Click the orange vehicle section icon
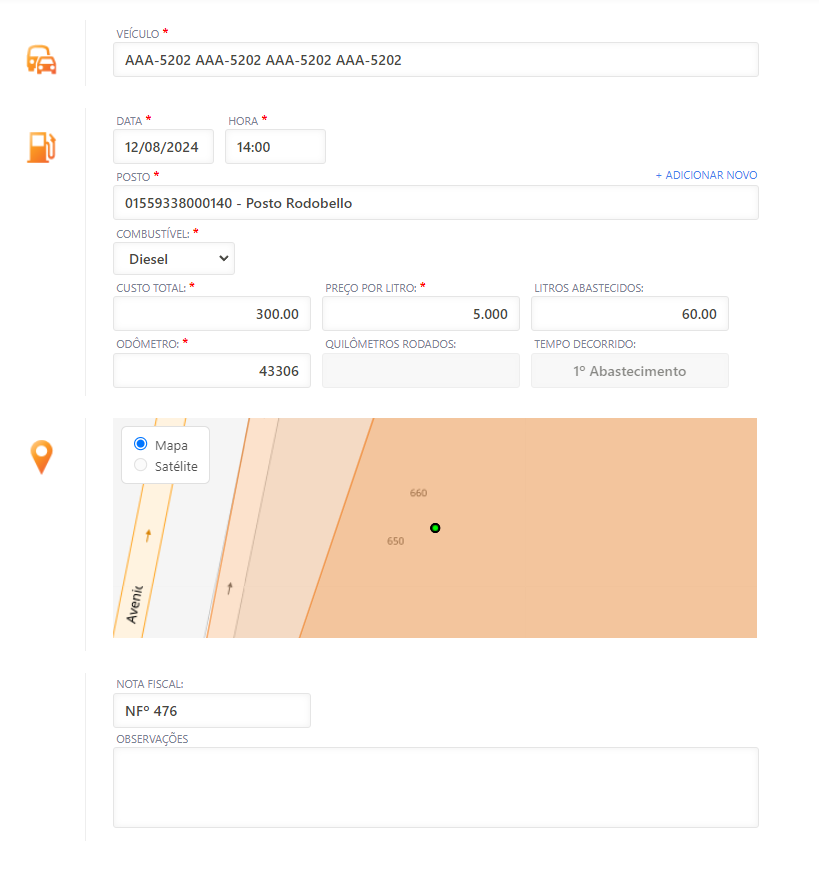The height and width of the screenshot is (887, 819). 41,60
